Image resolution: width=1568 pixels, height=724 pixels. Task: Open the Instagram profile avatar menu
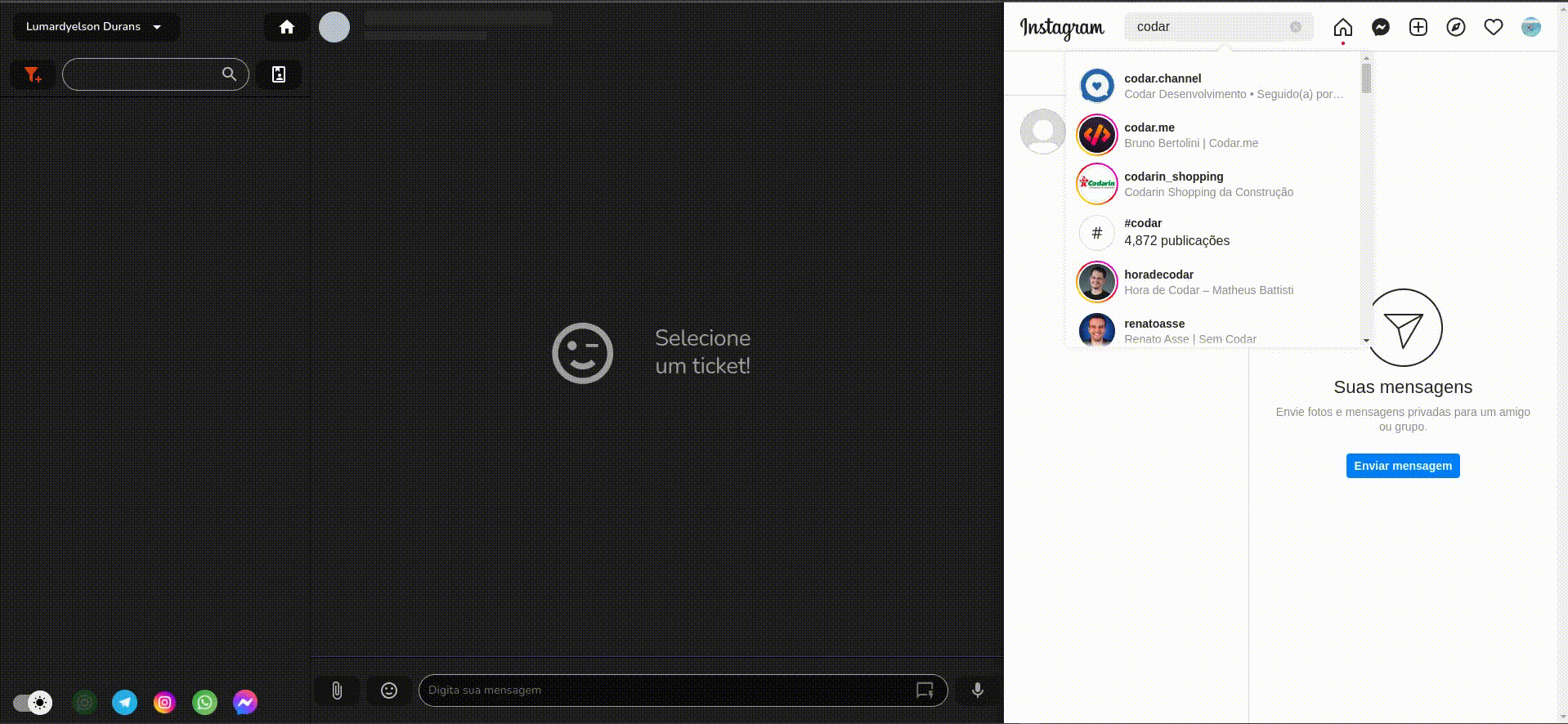[x=1531, y=27]
